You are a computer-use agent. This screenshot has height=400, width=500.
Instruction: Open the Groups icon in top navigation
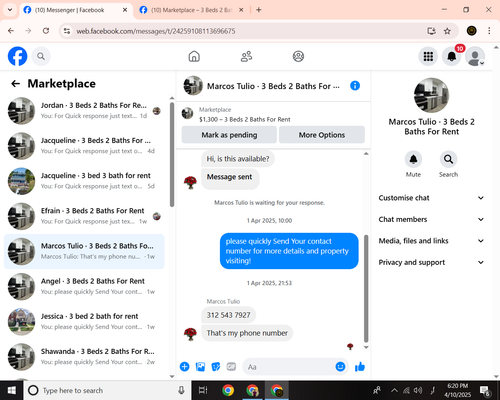298,56
